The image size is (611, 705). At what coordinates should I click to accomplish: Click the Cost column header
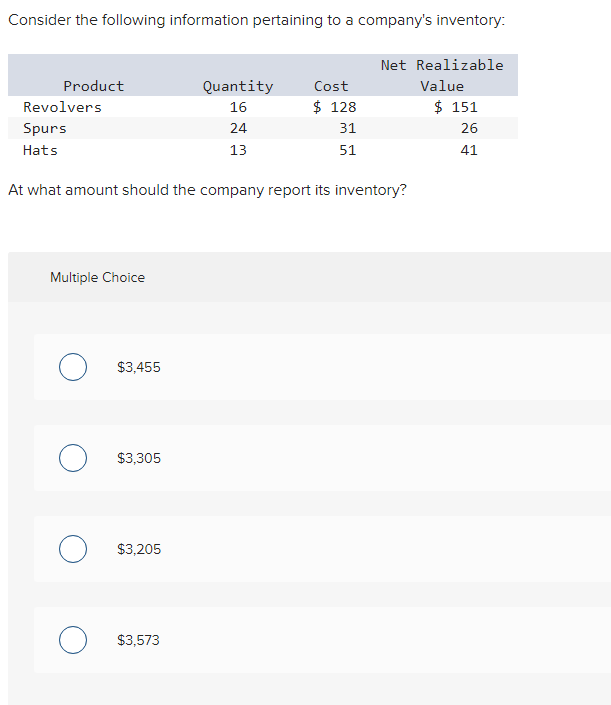(331, 86)
